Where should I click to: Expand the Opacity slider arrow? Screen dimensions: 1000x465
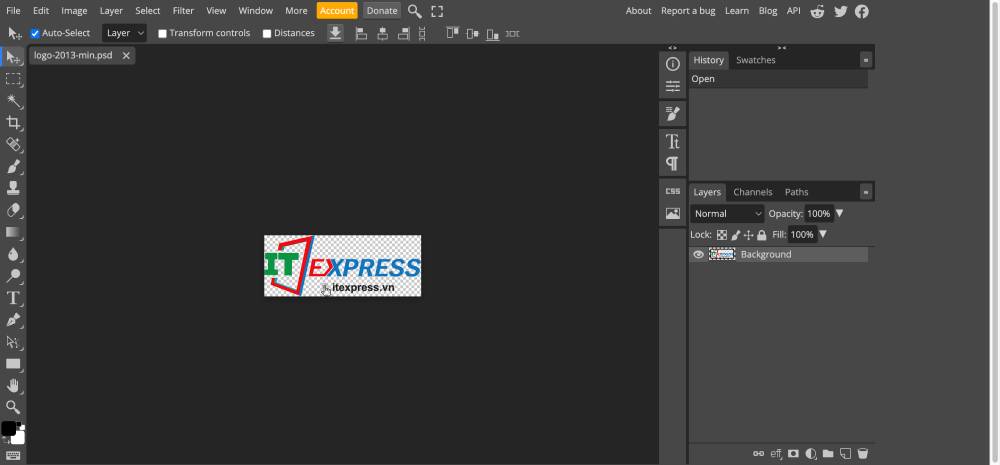pos(839,213)
